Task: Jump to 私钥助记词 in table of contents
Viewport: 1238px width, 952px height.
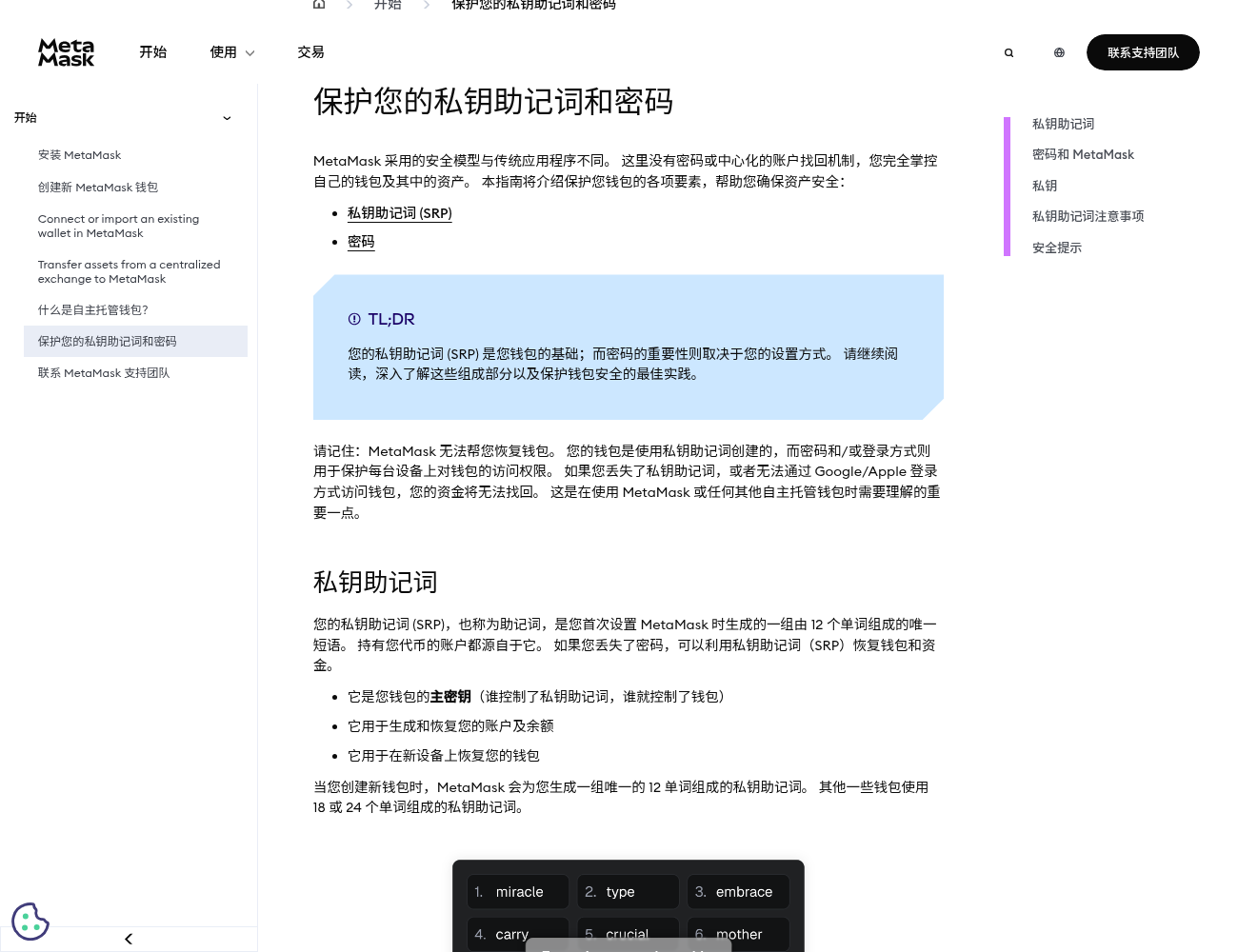Action: point(1063,124)
